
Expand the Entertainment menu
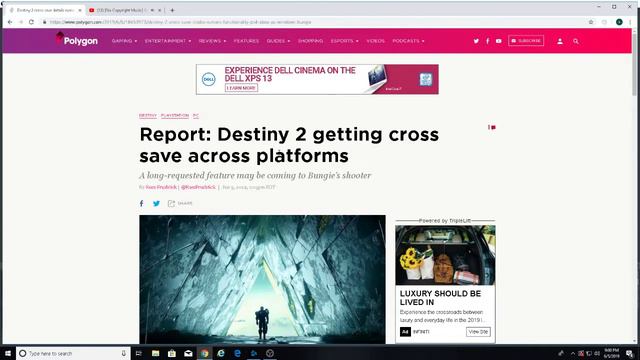point(168,41)
